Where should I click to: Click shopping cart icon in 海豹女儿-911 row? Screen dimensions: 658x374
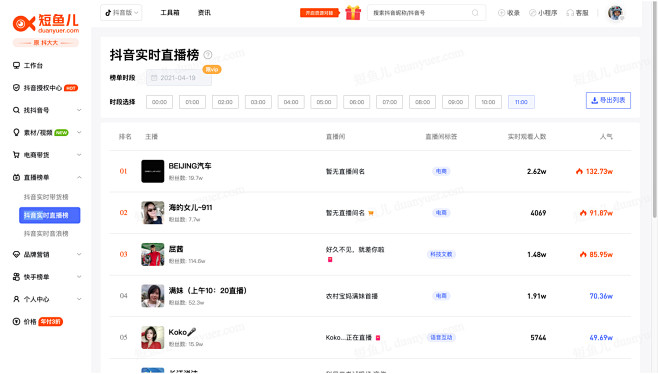pyautogui.click(x=371, y=213)
